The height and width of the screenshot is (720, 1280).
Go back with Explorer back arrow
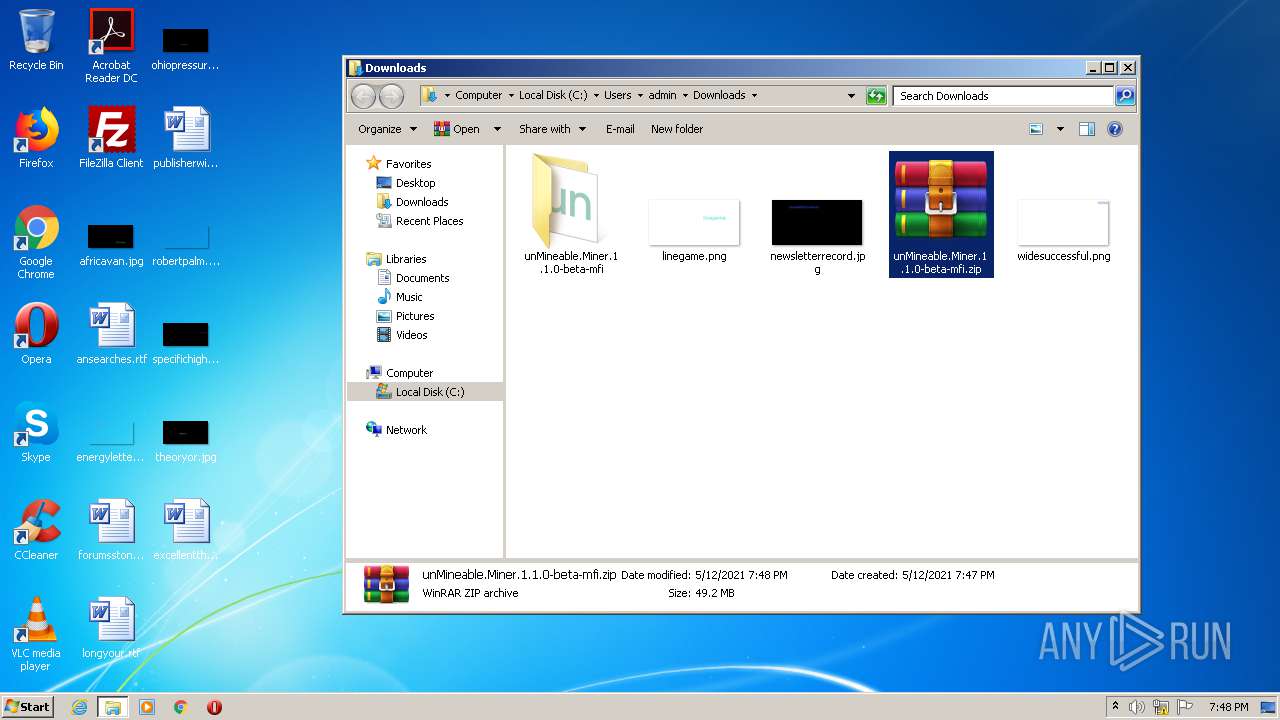[364, 96]
